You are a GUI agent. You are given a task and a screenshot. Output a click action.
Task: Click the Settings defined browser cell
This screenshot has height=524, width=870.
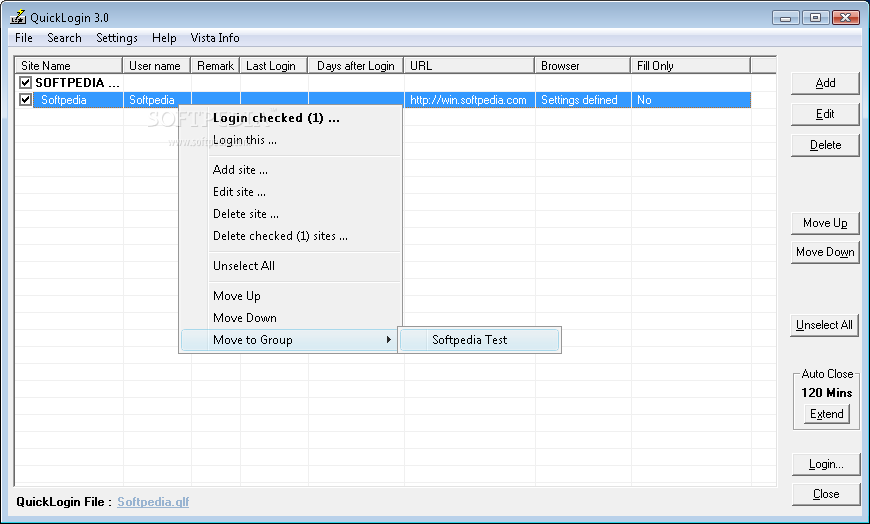(x=583, y=100)
